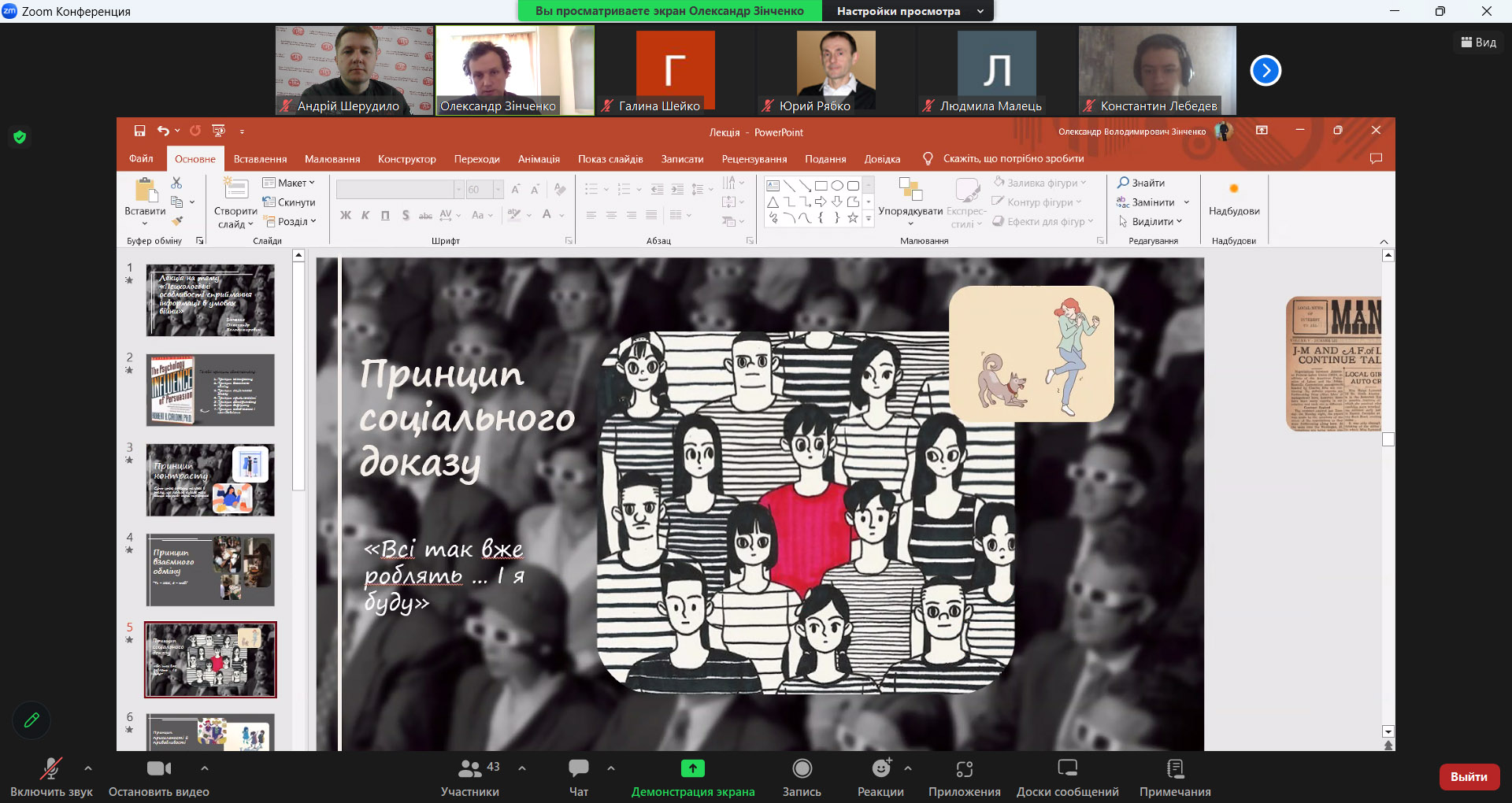Open Zoom Чат chat icon

[x=579, y=768]
